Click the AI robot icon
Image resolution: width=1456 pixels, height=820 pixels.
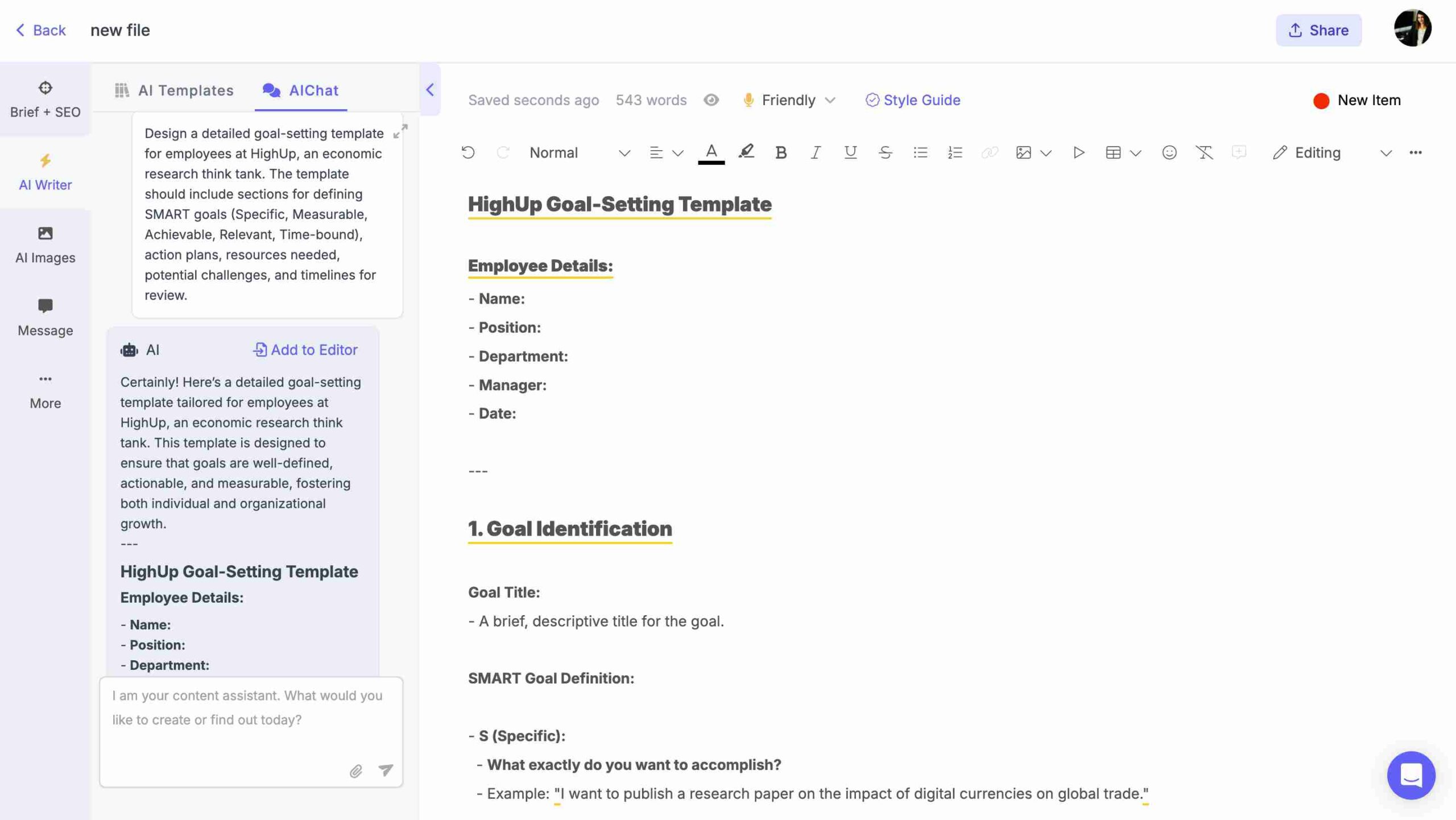pyautogui.click(x=129, y=350)
